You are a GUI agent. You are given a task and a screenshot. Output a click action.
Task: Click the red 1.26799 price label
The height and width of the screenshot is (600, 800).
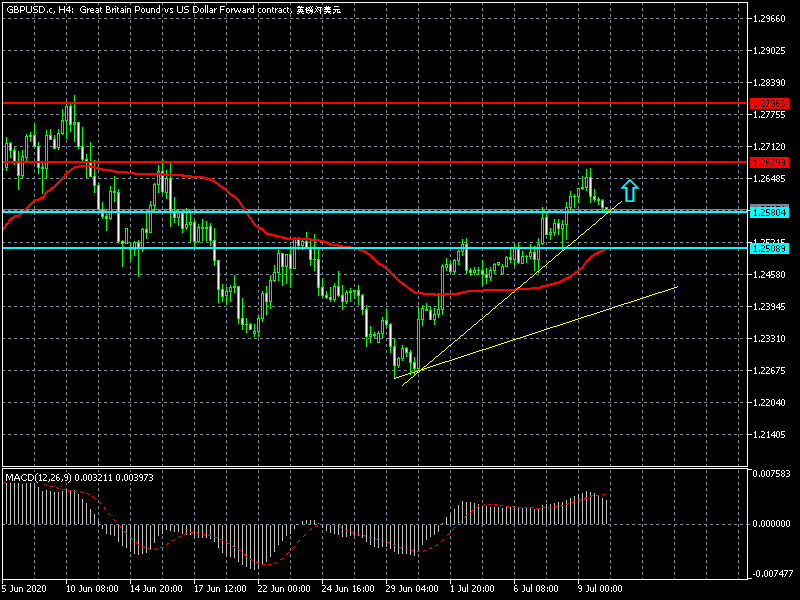(768, 162)
